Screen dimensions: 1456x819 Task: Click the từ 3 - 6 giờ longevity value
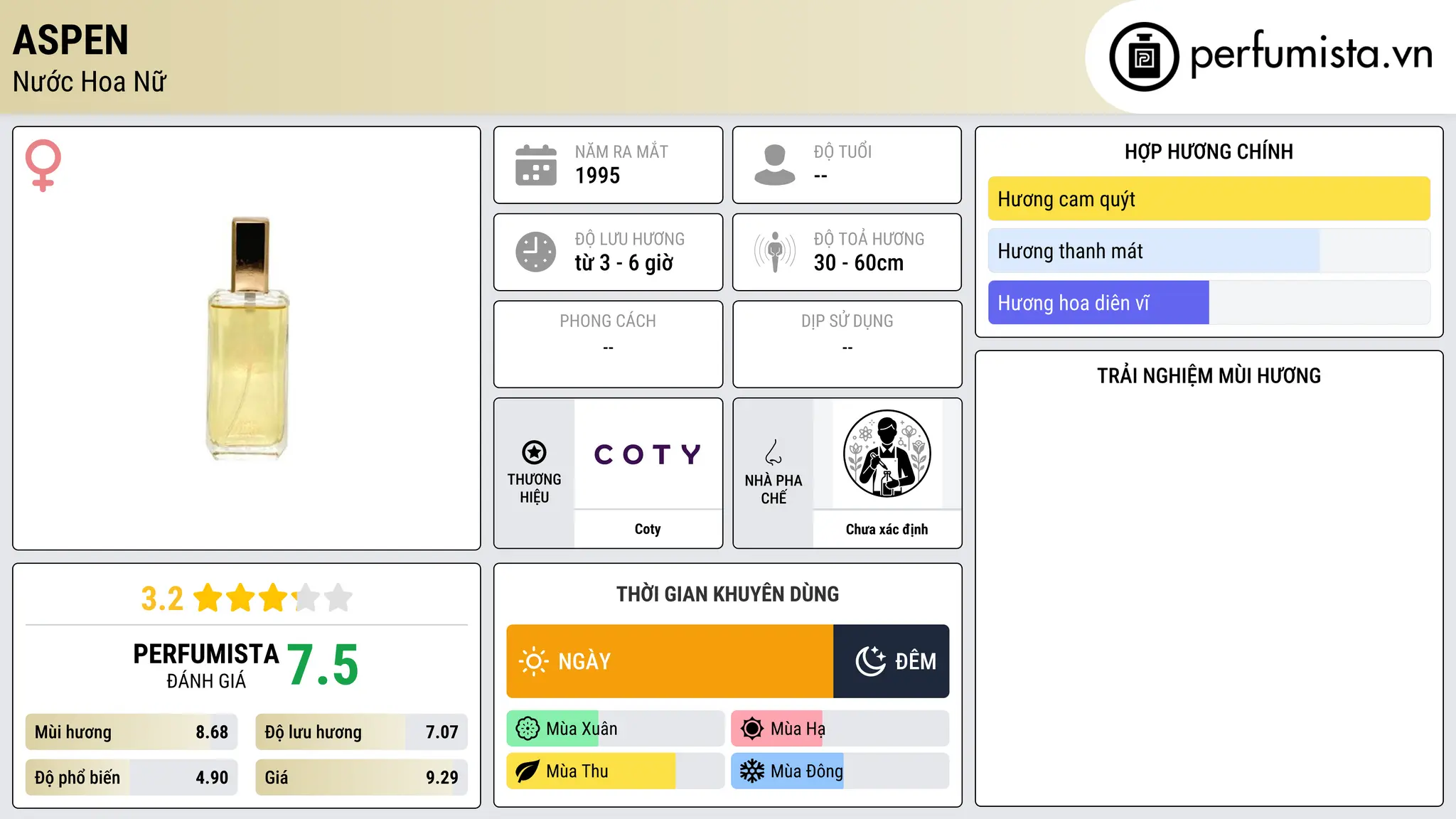[623, 263]
